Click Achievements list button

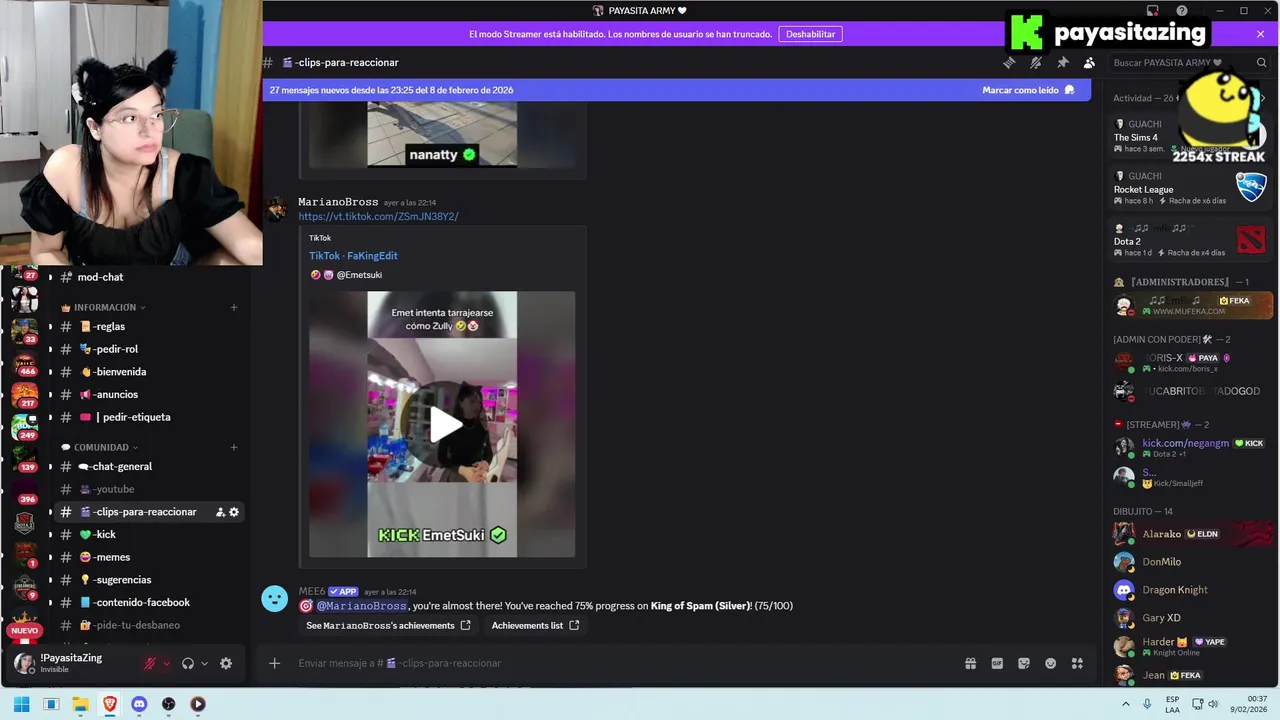click(x=535, y=626)
